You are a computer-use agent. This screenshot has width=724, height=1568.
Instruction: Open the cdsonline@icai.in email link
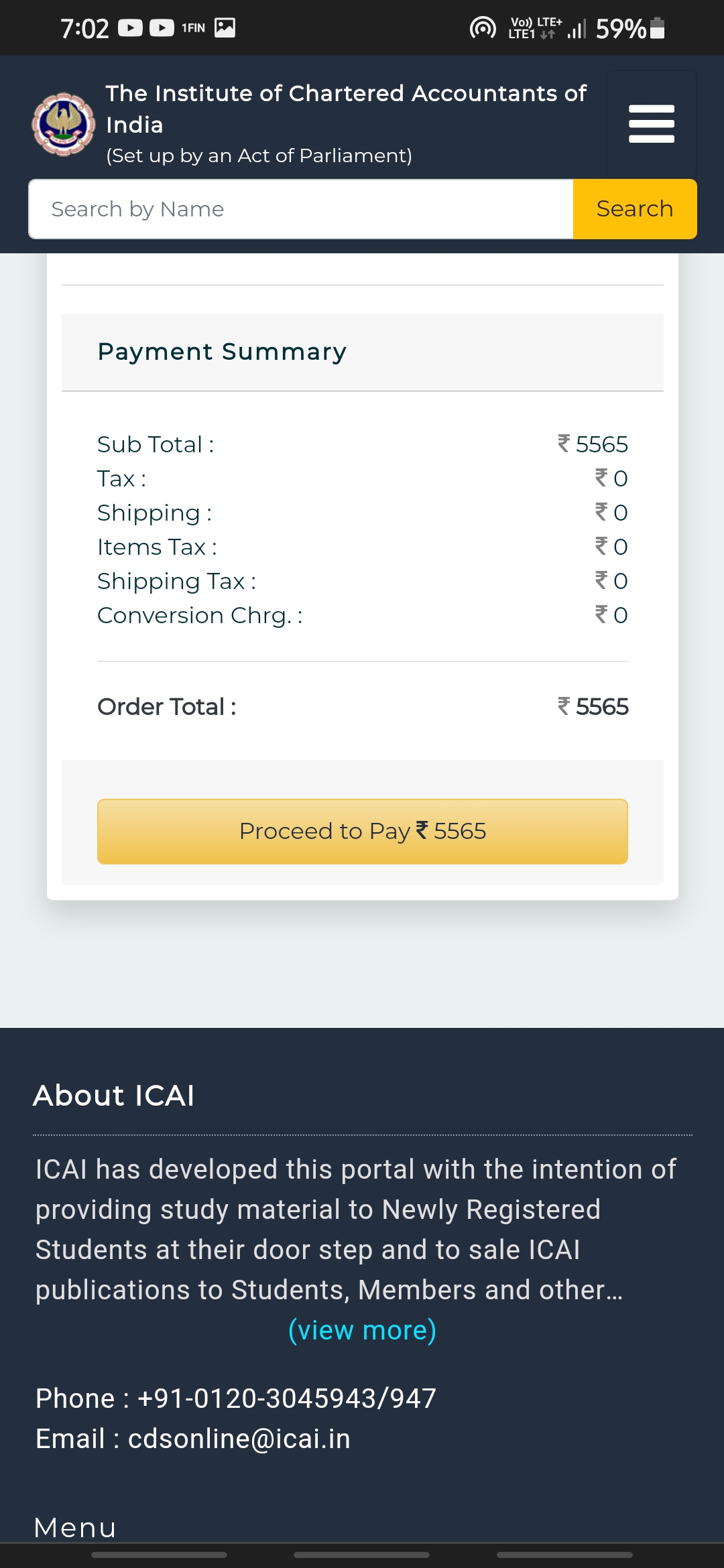(239, 1439)
